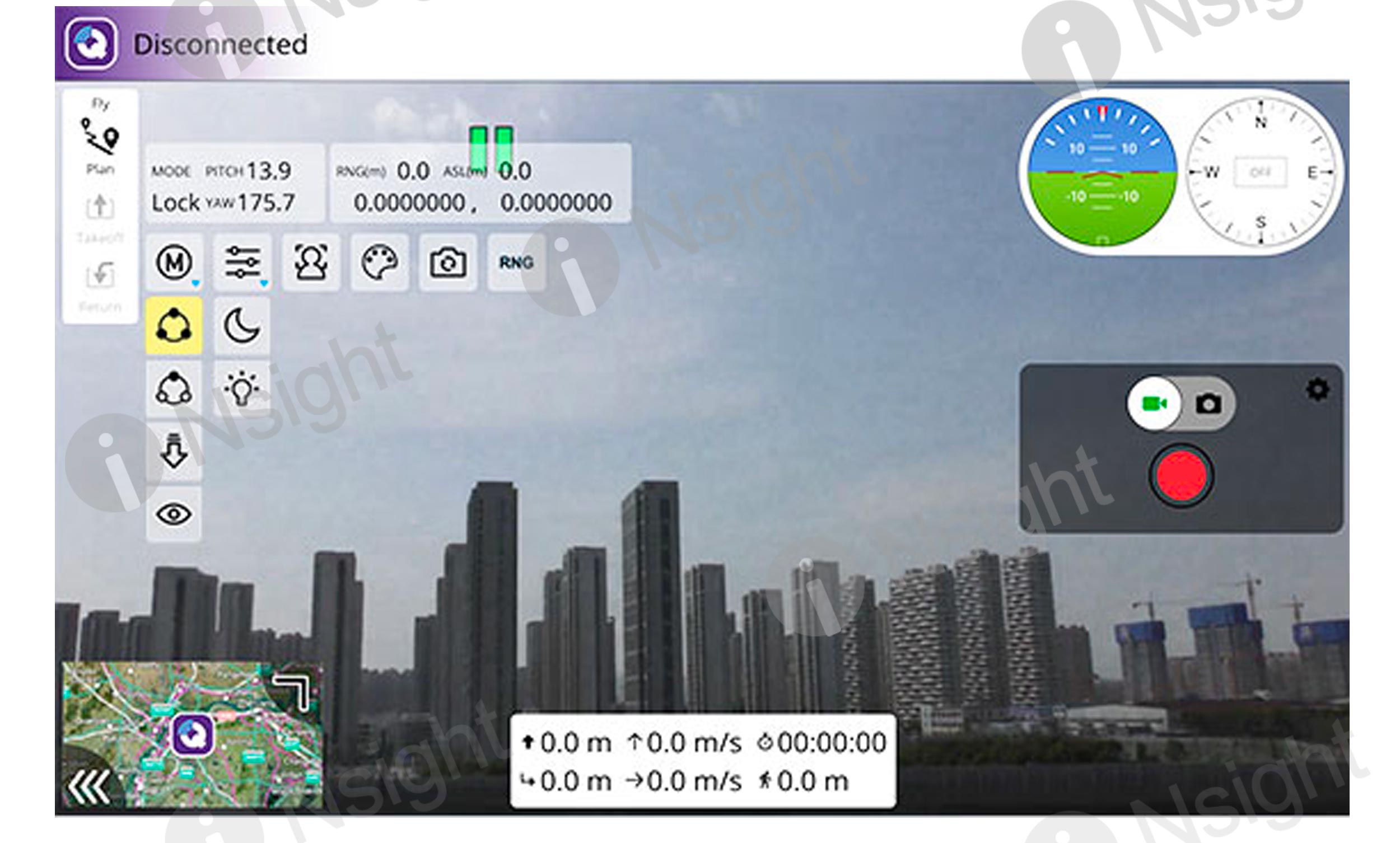1400x843 pixels.
Task: Click the camera switch icon
Action: tap(448, 263)
